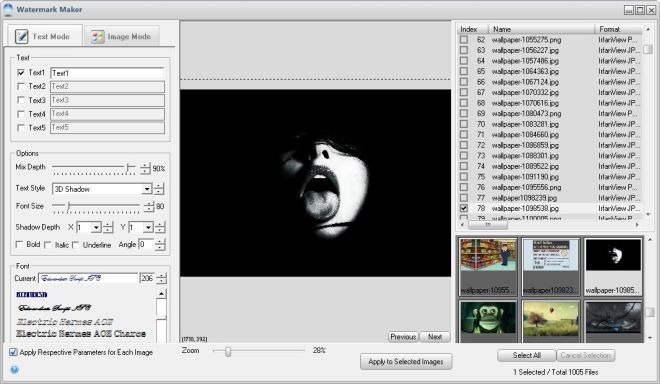Click the Watermark Maker app icon in title bar

8,9
